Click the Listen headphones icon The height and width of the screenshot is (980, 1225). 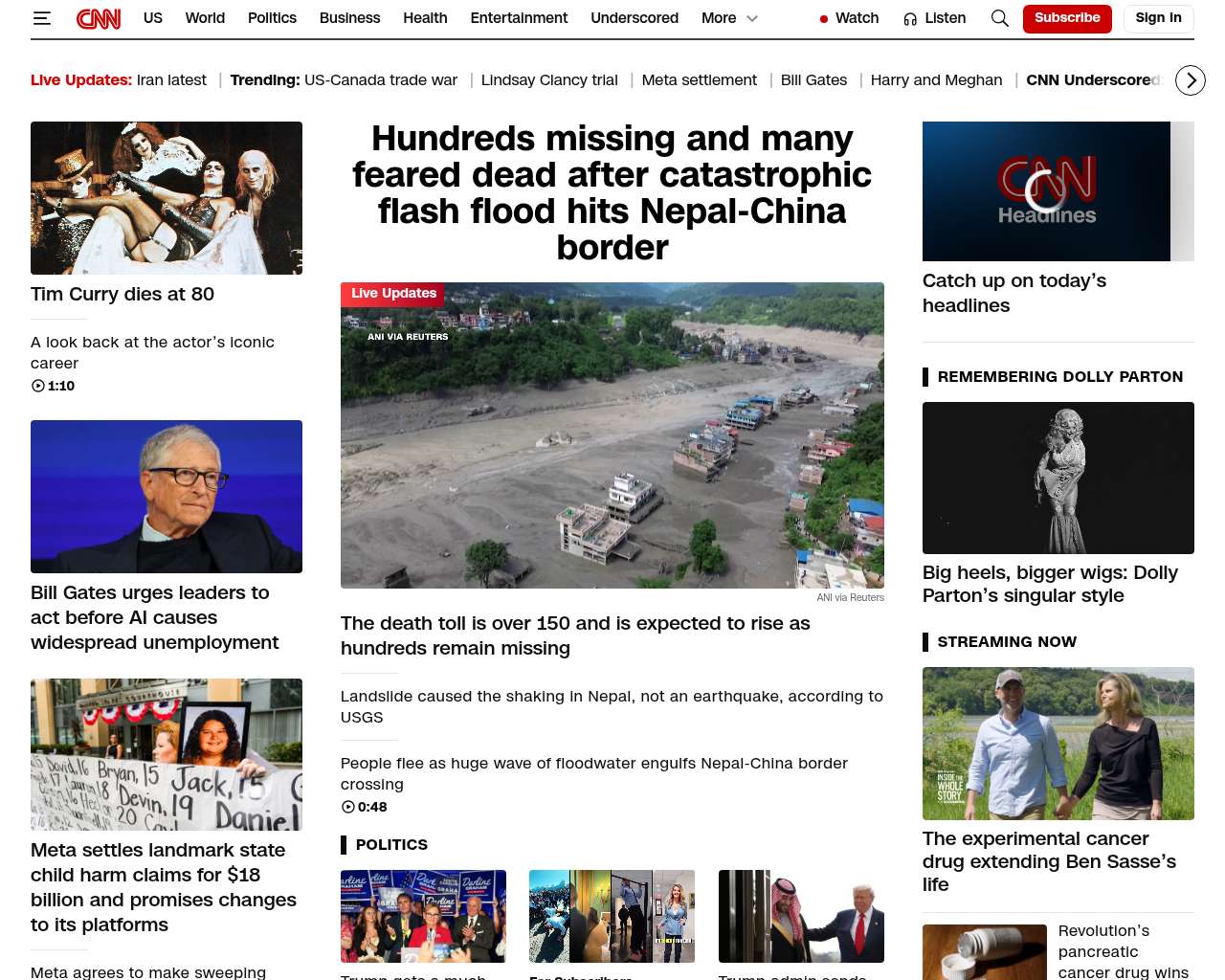pos(910,18)
